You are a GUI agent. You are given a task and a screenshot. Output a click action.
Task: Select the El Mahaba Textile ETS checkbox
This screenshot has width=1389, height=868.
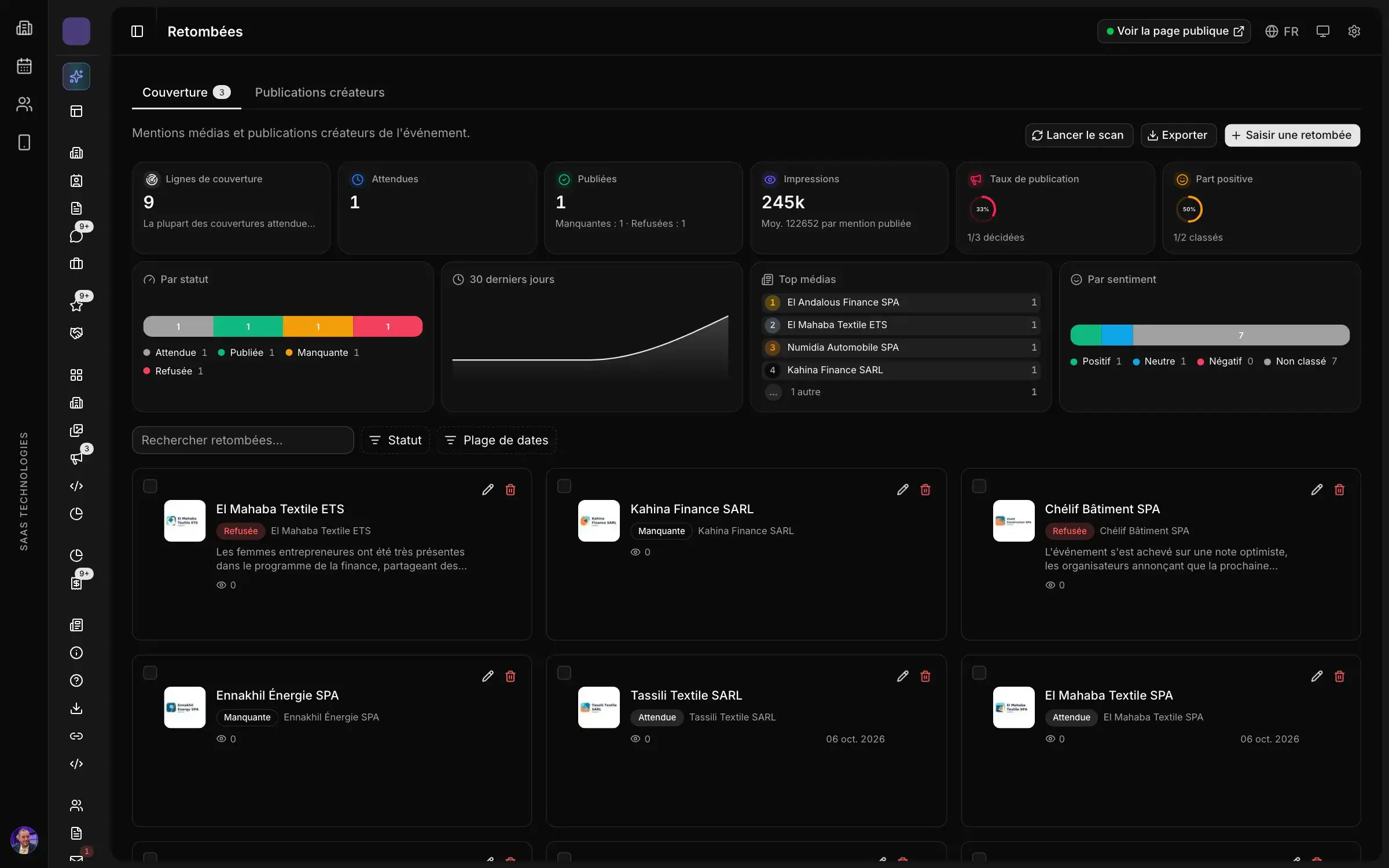coord(150,486)
